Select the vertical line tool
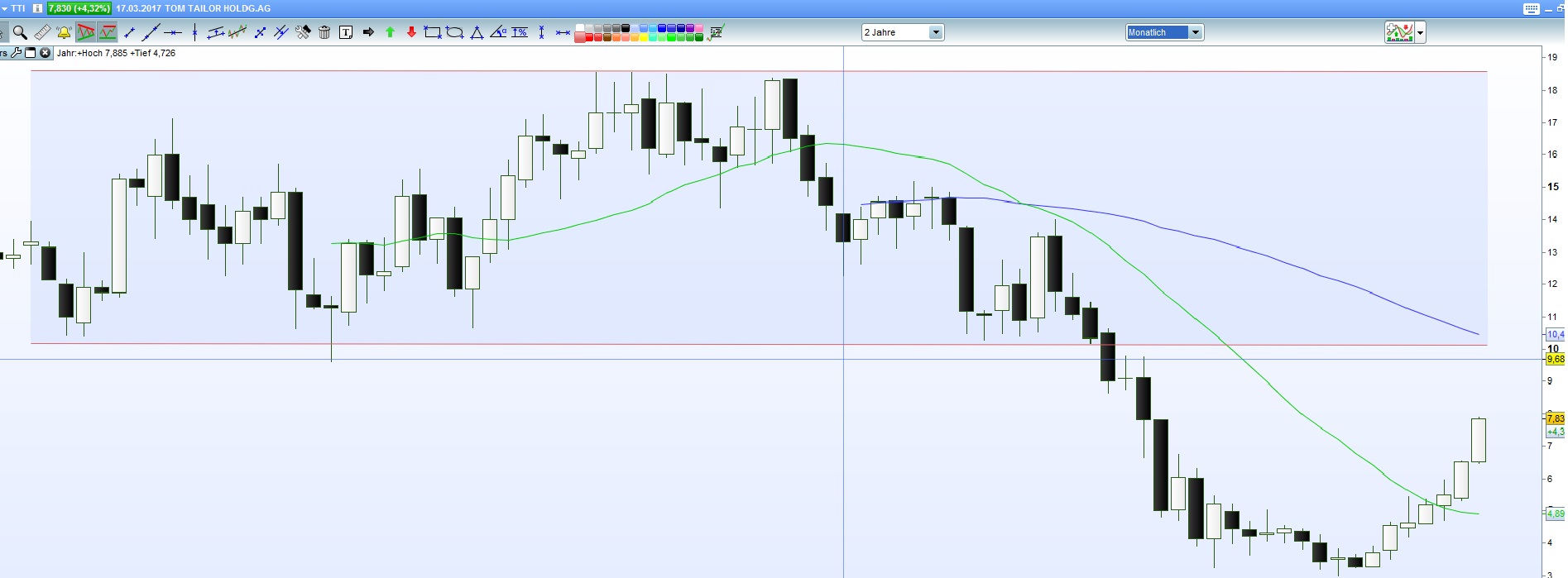Screen dimensions: 1568x578 tap(194, 32)
